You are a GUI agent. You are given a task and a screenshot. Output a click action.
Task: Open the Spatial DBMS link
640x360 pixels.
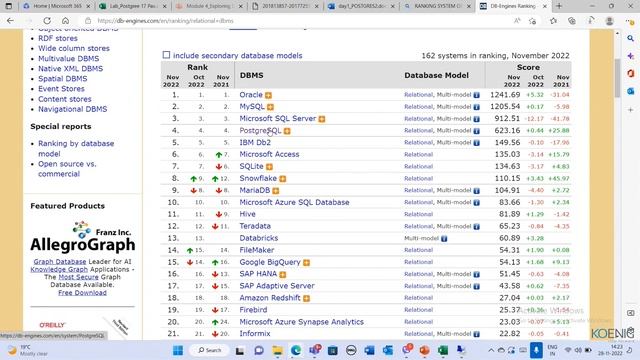tap(62, 79)
